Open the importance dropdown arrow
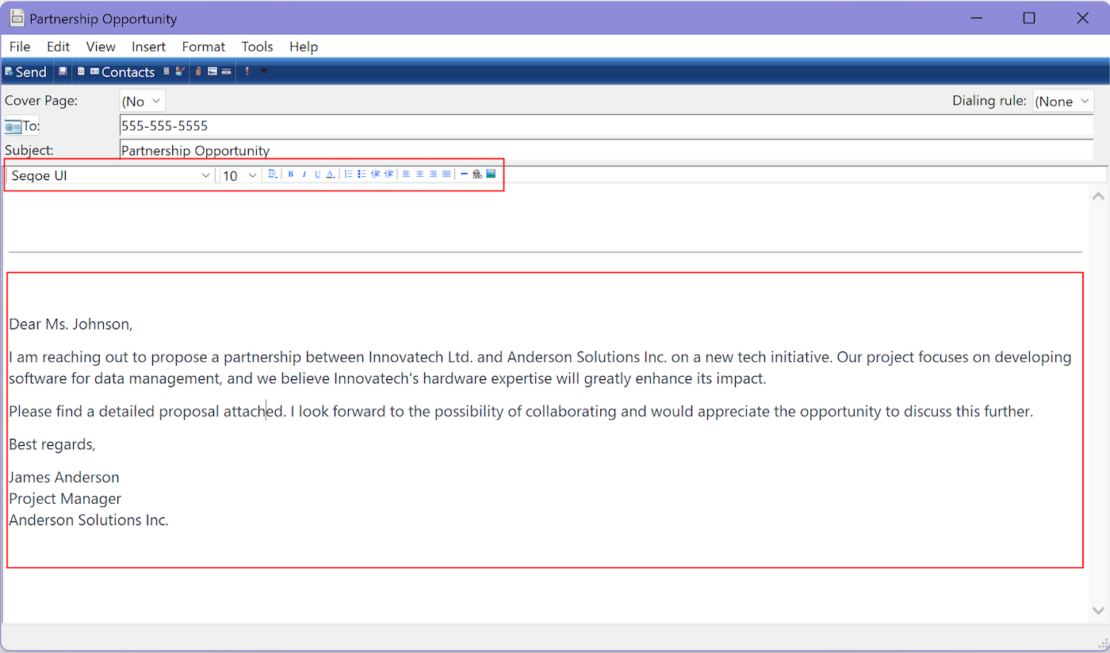This screenshot has width=1110, height=653. [263, 71]
